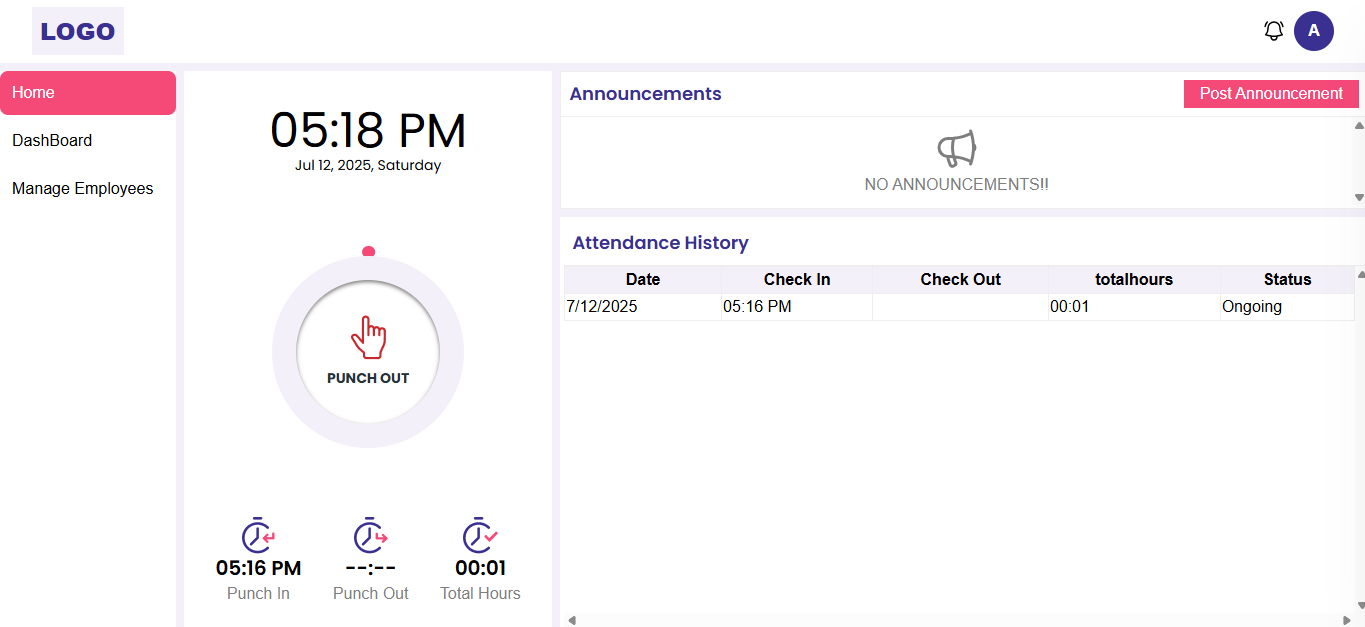Click the red hand pointer icon
The height and width of the screenshot is (627, 1365).
pyautogui.click(x=368, y=338)
